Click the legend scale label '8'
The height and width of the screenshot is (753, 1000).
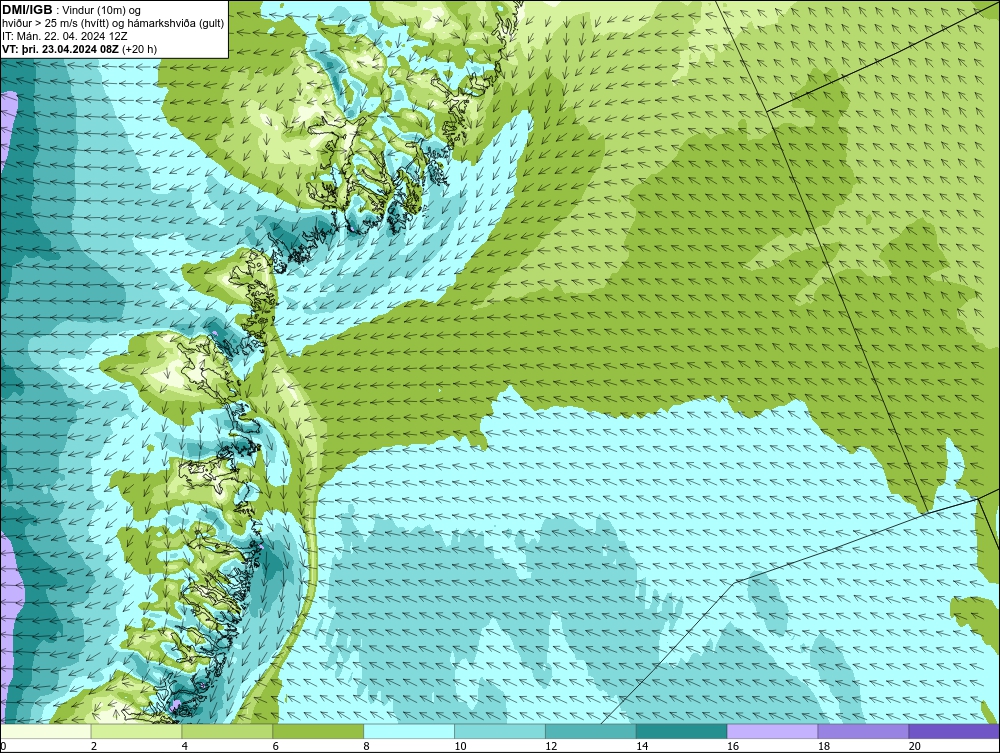366,746
